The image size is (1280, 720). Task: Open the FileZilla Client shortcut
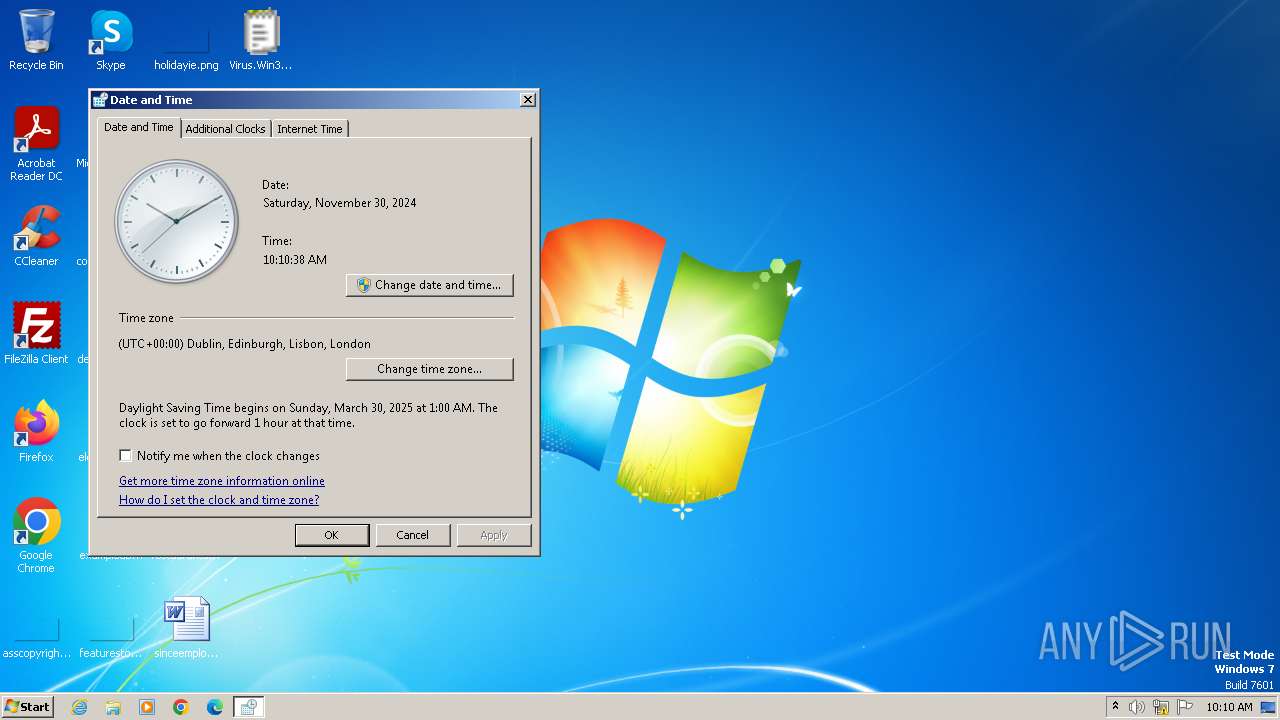[36, 333]
